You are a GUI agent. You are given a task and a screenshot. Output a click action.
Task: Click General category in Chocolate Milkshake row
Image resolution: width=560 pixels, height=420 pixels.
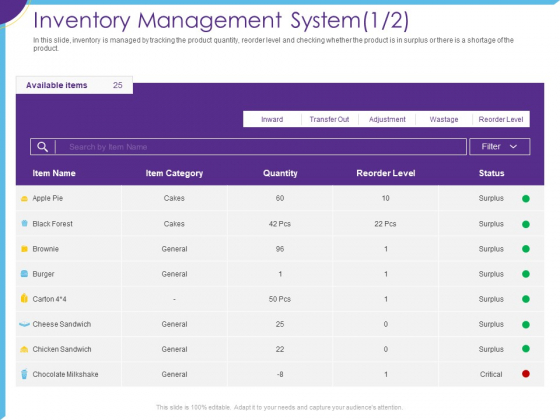[174, 374]
